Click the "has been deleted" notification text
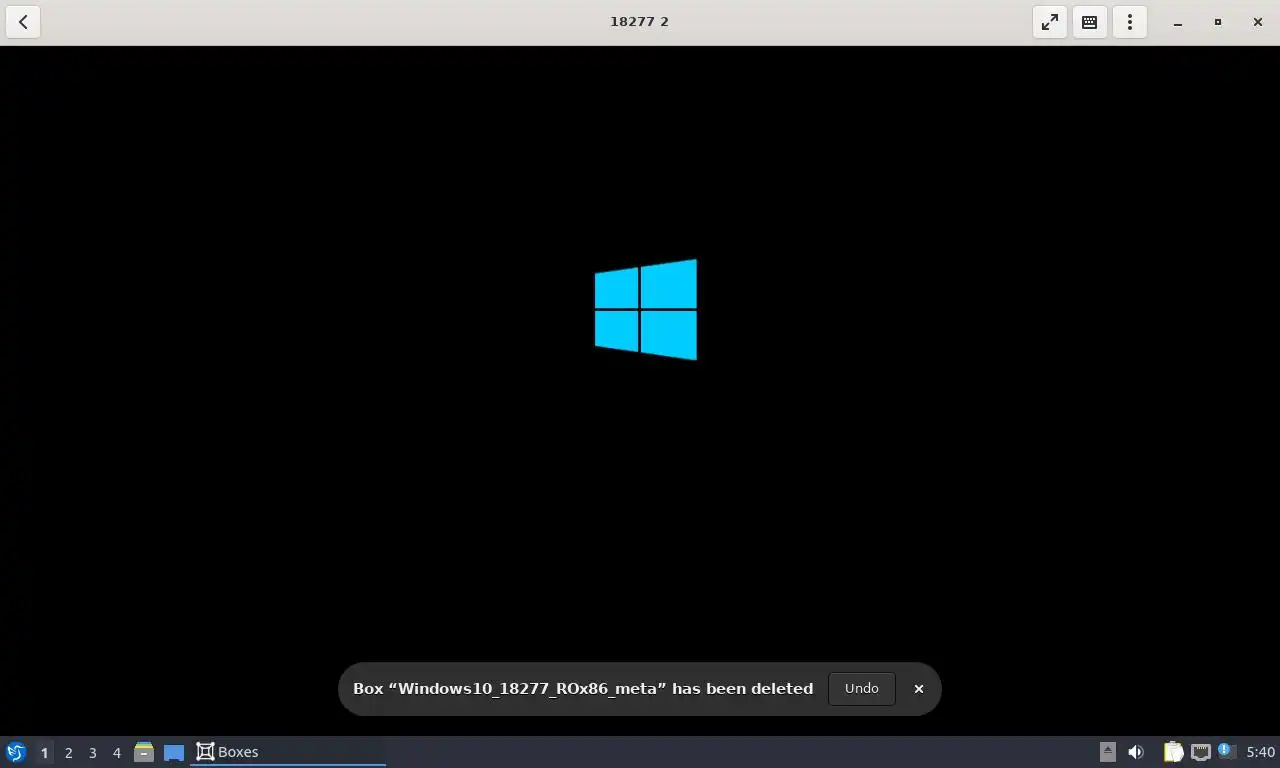The width and height of the screenshot is (1280, 768). click(743, 688)
